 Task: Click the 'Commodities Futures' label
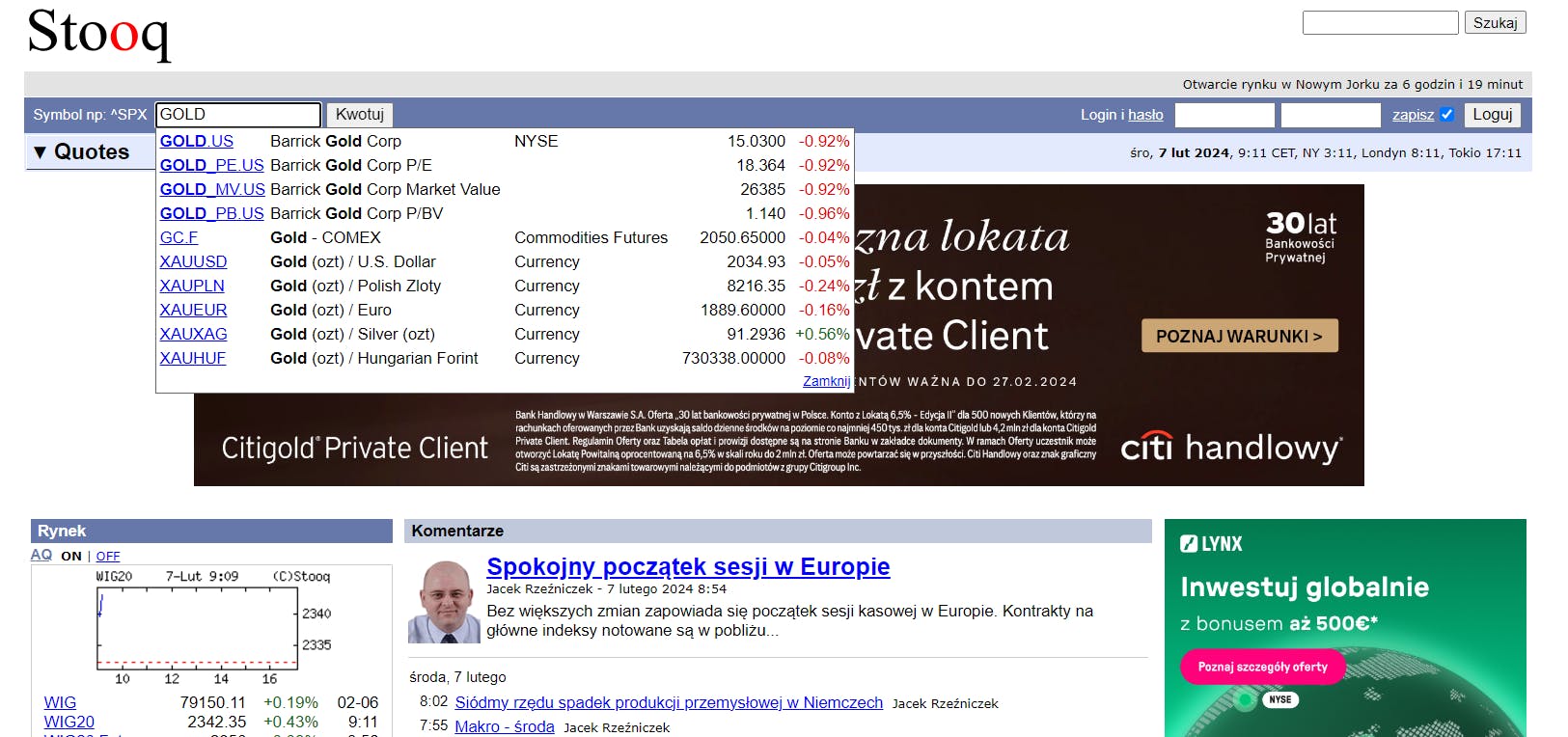[591, 237]
